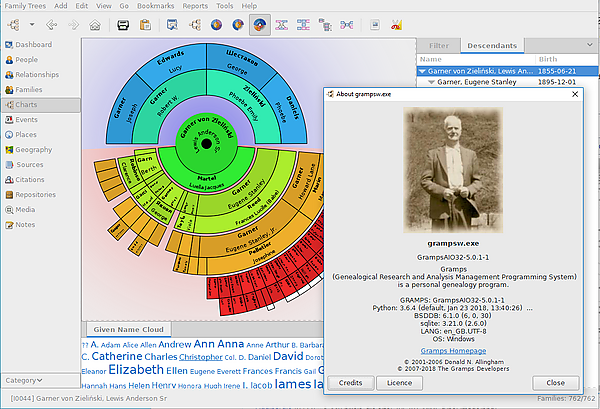Sort by the Birth column header
Viewport: 600px width, 409px height.
[566, 59]
